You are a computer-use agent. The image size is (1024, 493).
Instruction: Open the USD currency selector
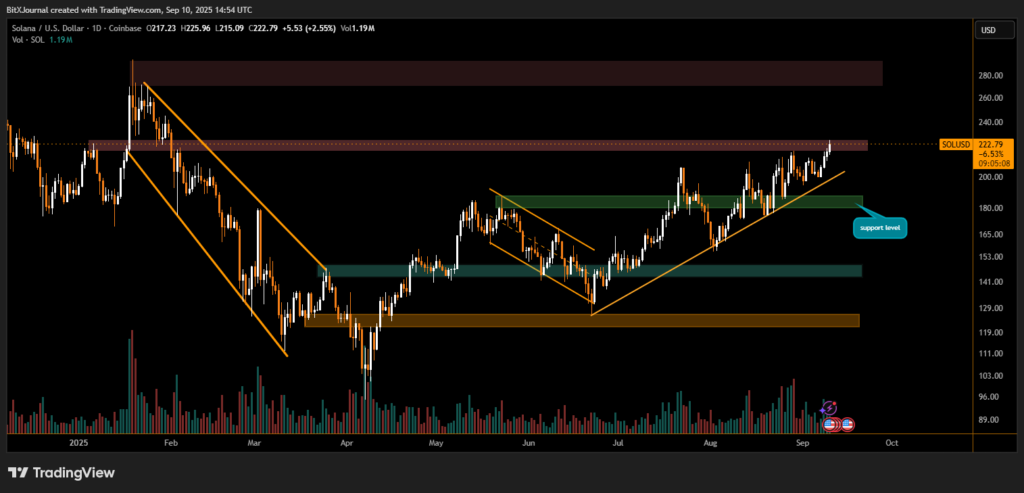tap(989, 30)
